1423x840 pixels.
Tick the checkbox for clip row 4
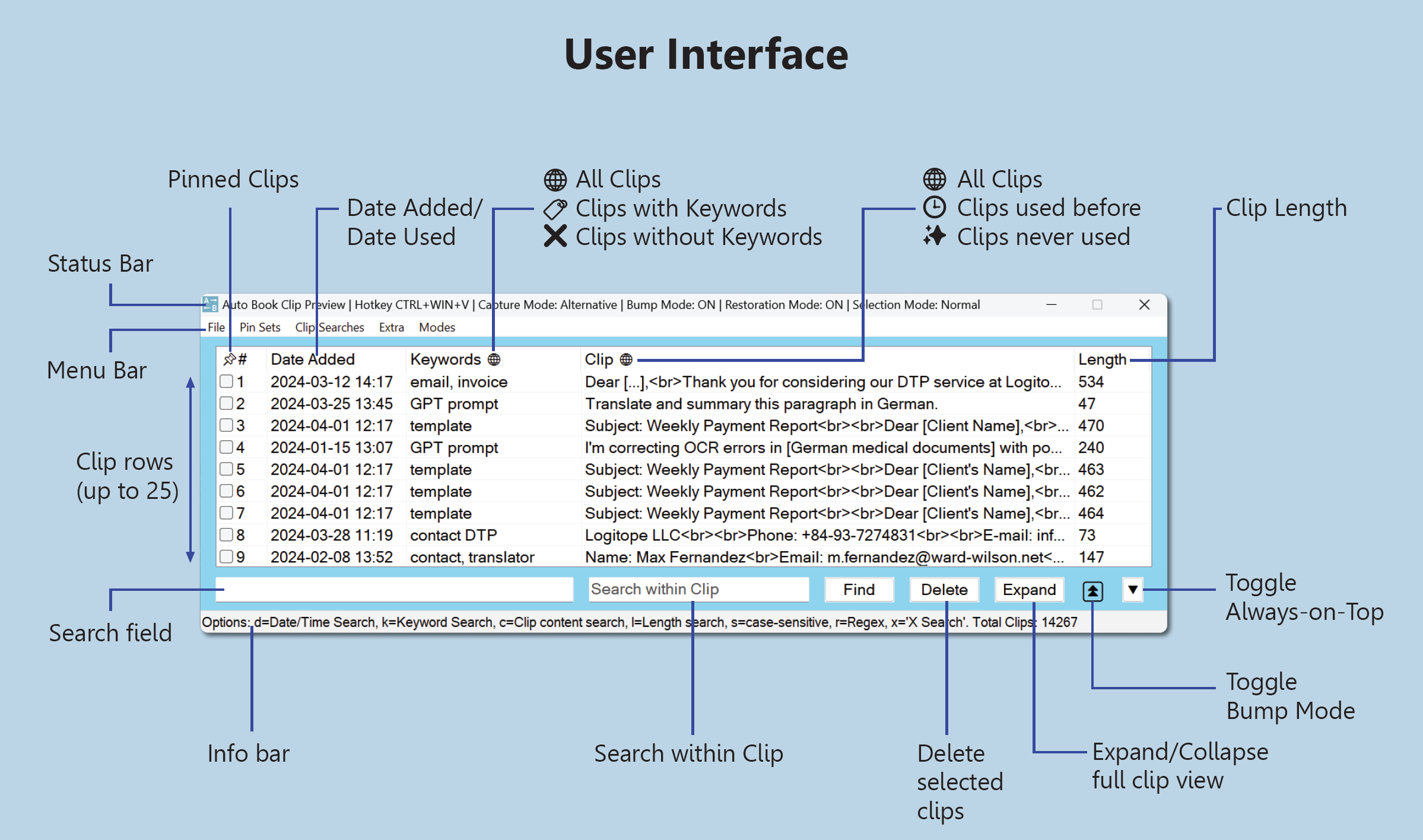point(226,447)
